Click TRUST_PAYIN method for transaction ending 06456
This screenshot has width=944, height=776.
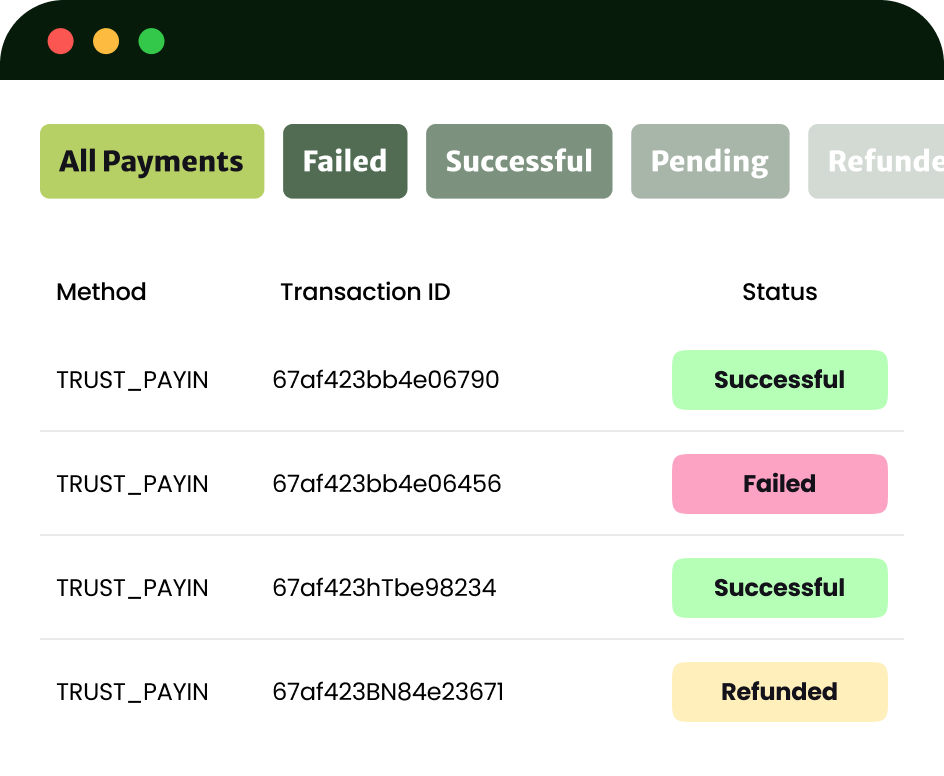[x=132, y=484]
